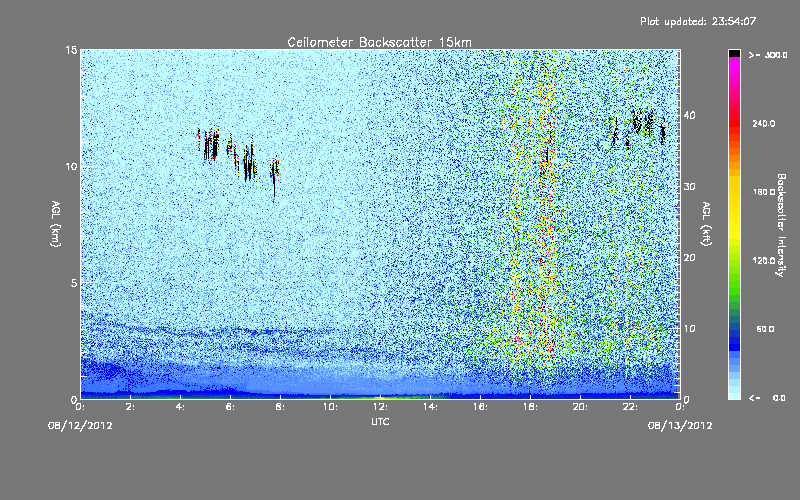Click the 'Backscatter Intensity' colorbar label
Screen dimensions: 800x500
[x=781, y=225]
